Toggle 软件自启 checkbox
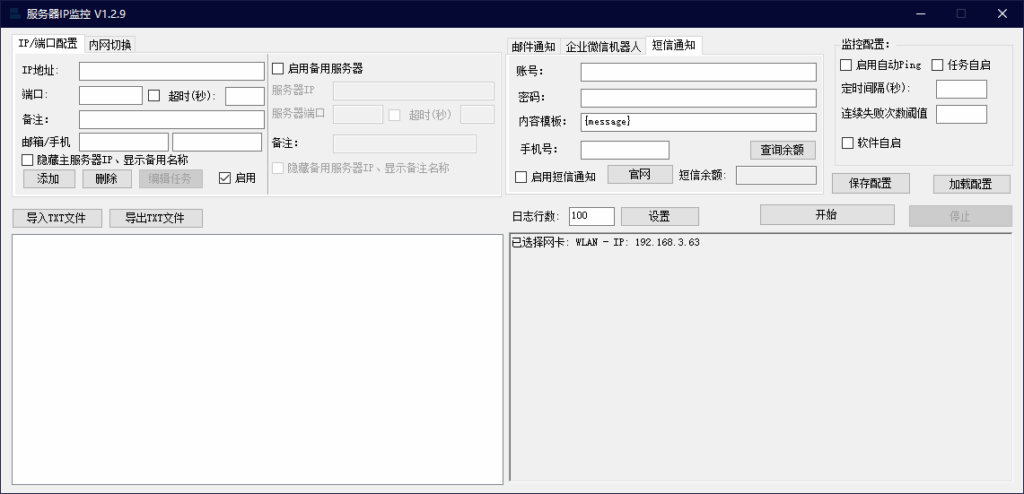This screenshot has width=1024, height=494. [848, 143]
